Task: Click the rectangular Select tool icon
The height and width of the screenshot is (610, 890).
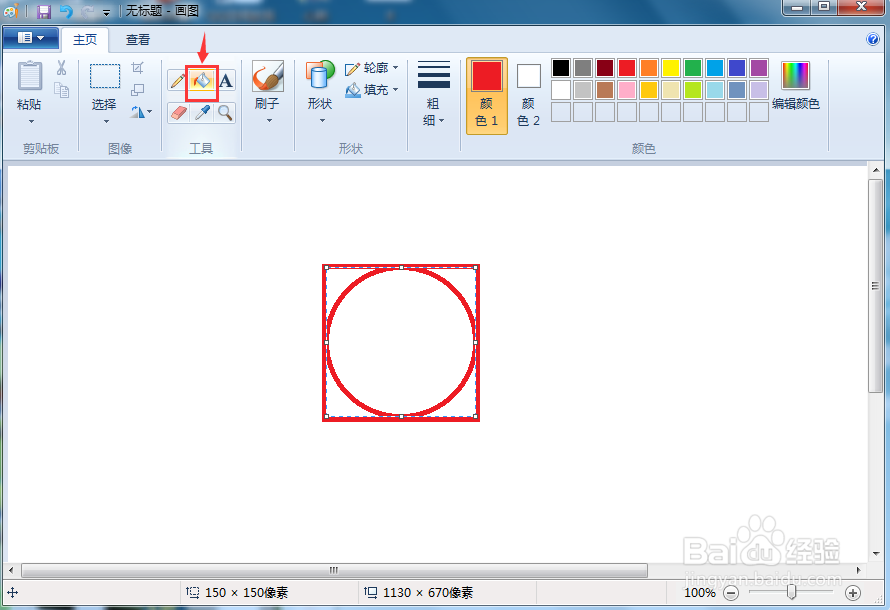Action: (105, 75)
